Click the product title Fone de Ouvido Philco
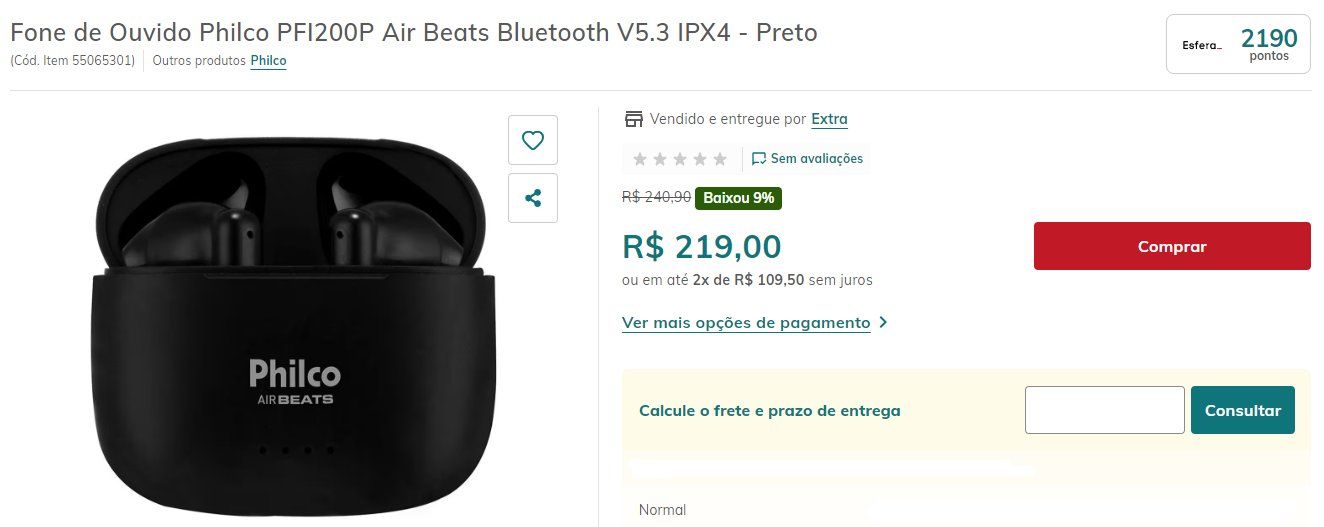 point(414,32)
